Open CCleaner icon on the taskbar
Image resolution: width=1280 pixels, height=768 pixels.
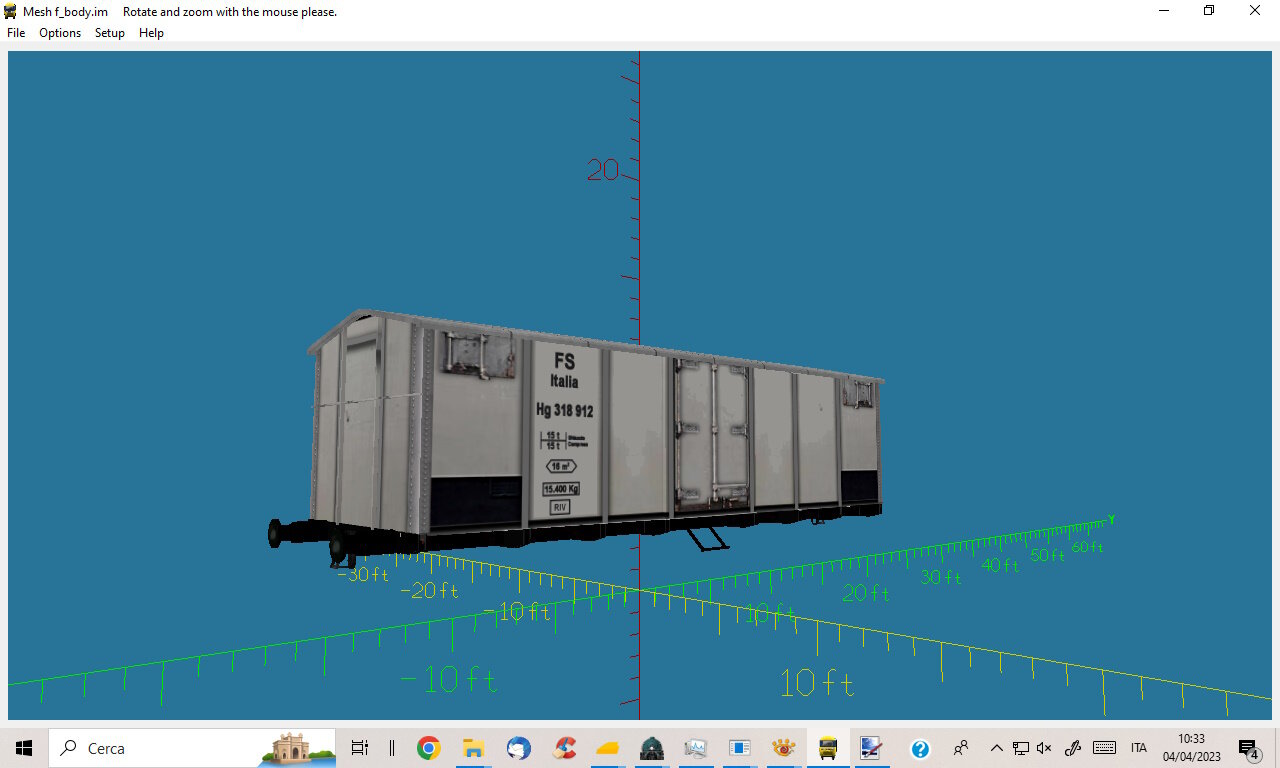tap(563, 748)
